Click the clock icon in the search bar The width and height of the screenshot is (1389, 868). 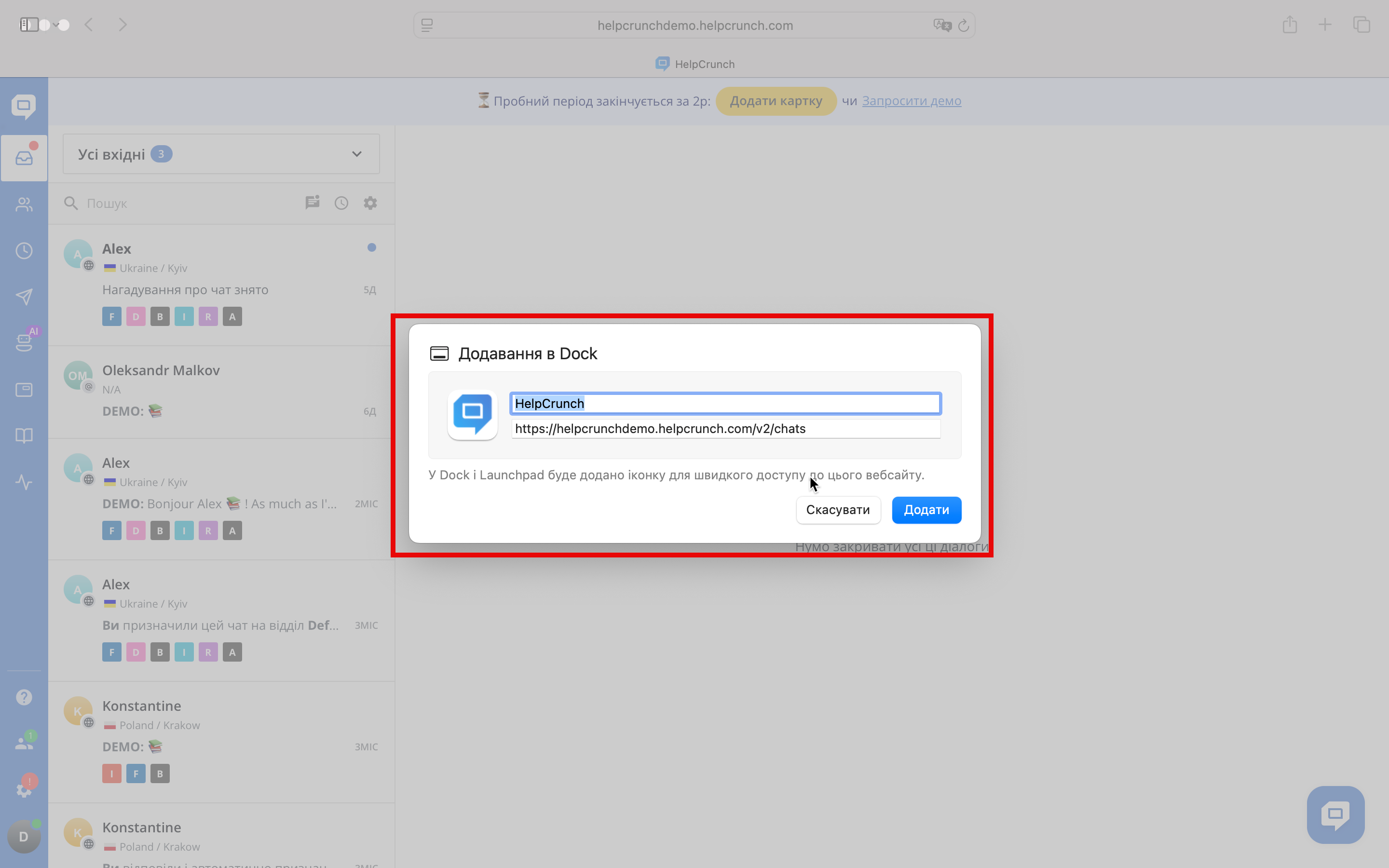point(341,203)
